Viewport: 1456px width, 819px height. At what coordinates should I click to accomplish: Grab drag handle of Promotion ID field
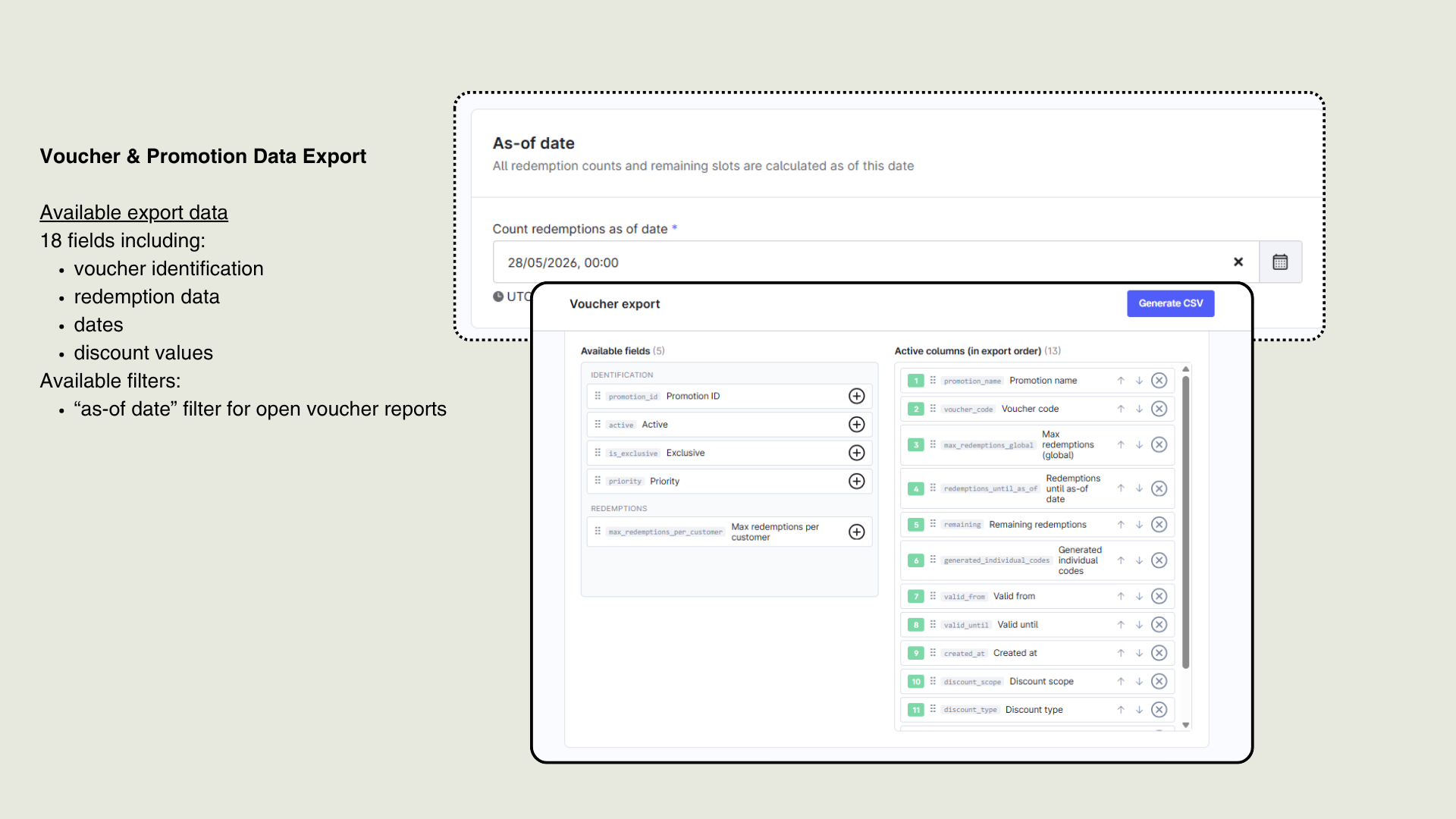click(x=598, y=396)
